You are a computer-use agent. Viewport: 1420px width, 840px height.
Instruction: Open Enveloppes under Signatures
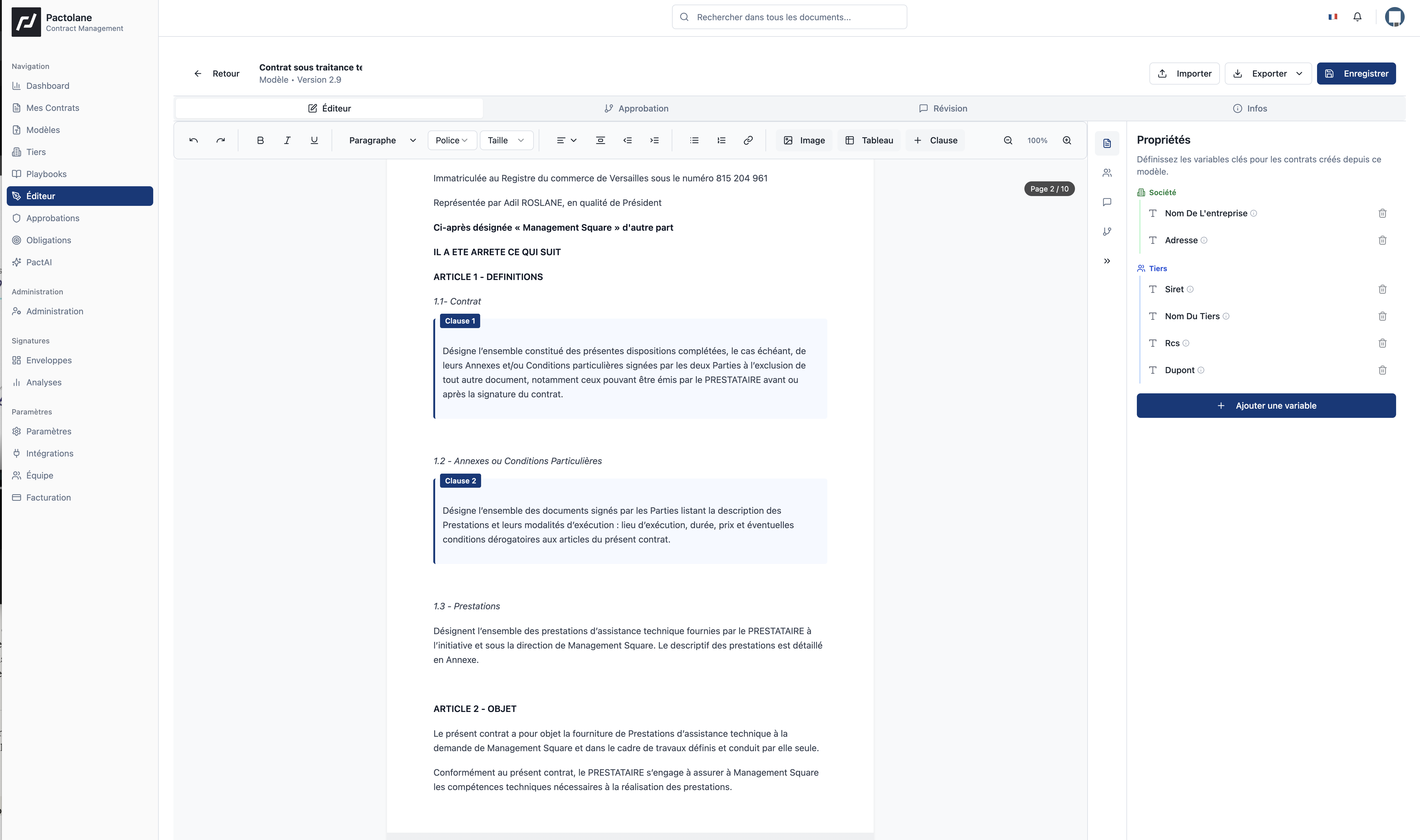pos(80,361)
